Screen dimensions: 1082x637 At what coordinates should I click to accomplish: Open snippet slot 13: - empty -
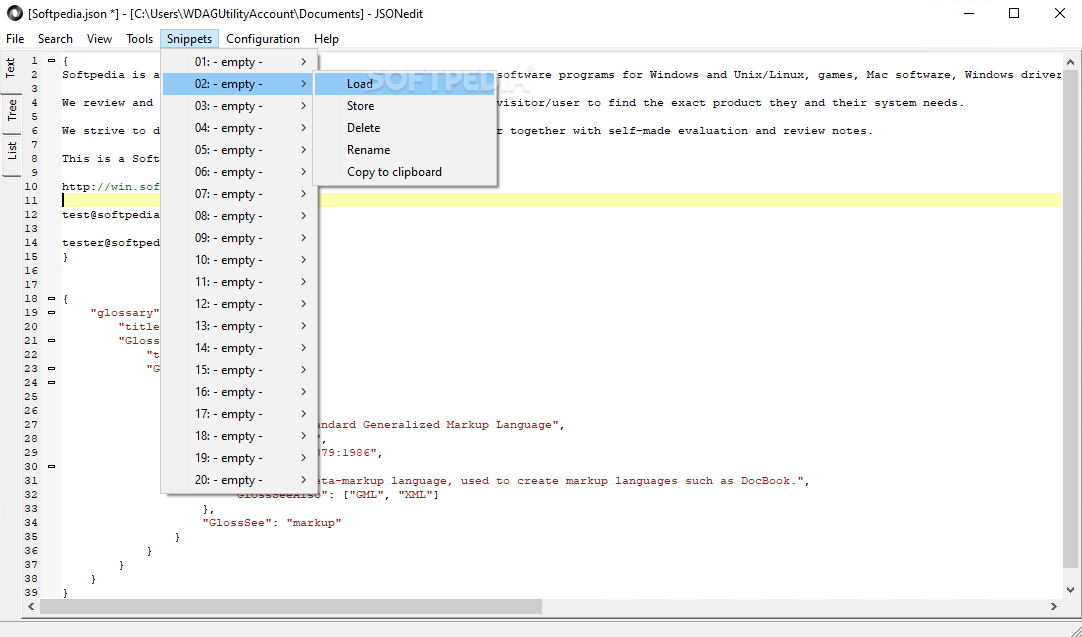pyautogui.click(x=239, y=326)
